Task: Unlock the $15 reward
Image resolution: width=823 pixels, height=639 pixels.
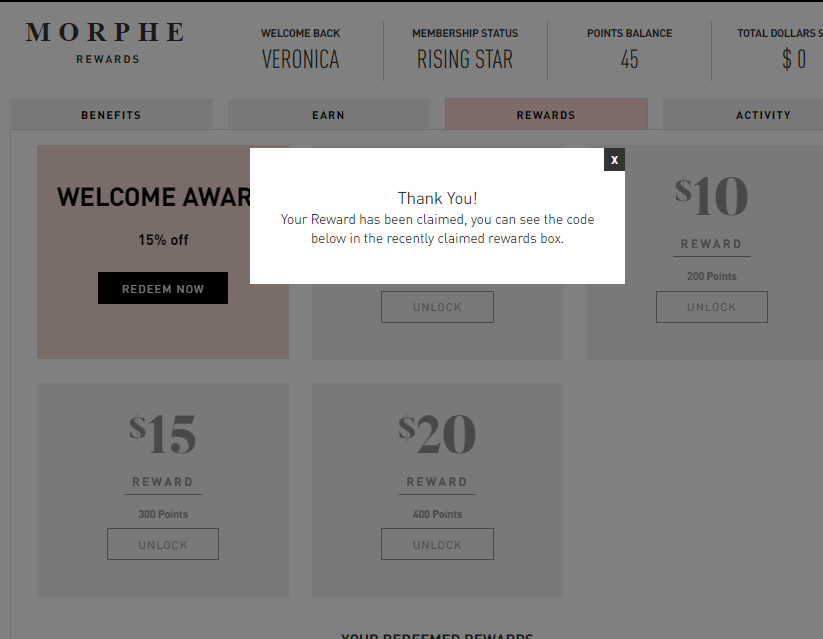Action: pos(163,544)
